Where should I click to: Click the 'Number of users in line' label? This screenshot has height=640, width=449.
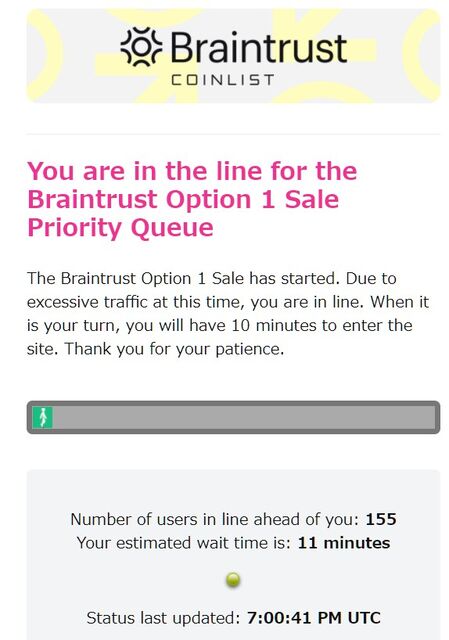pyautogui.click(x=215, y=519)
